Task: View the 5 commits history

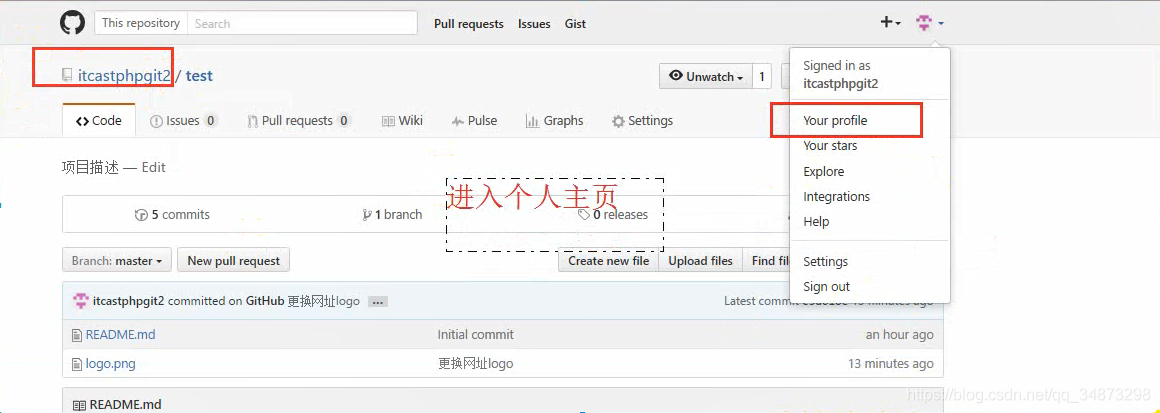Action: (x=172, y=215)
